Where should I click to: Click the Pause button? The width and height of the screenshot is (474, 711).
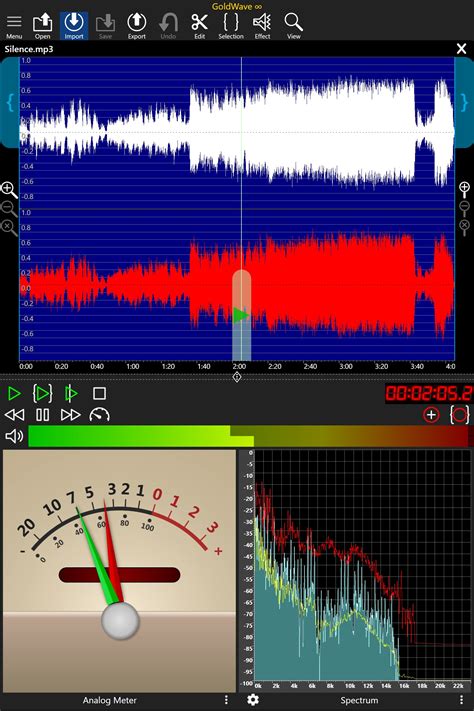(43, 415)
